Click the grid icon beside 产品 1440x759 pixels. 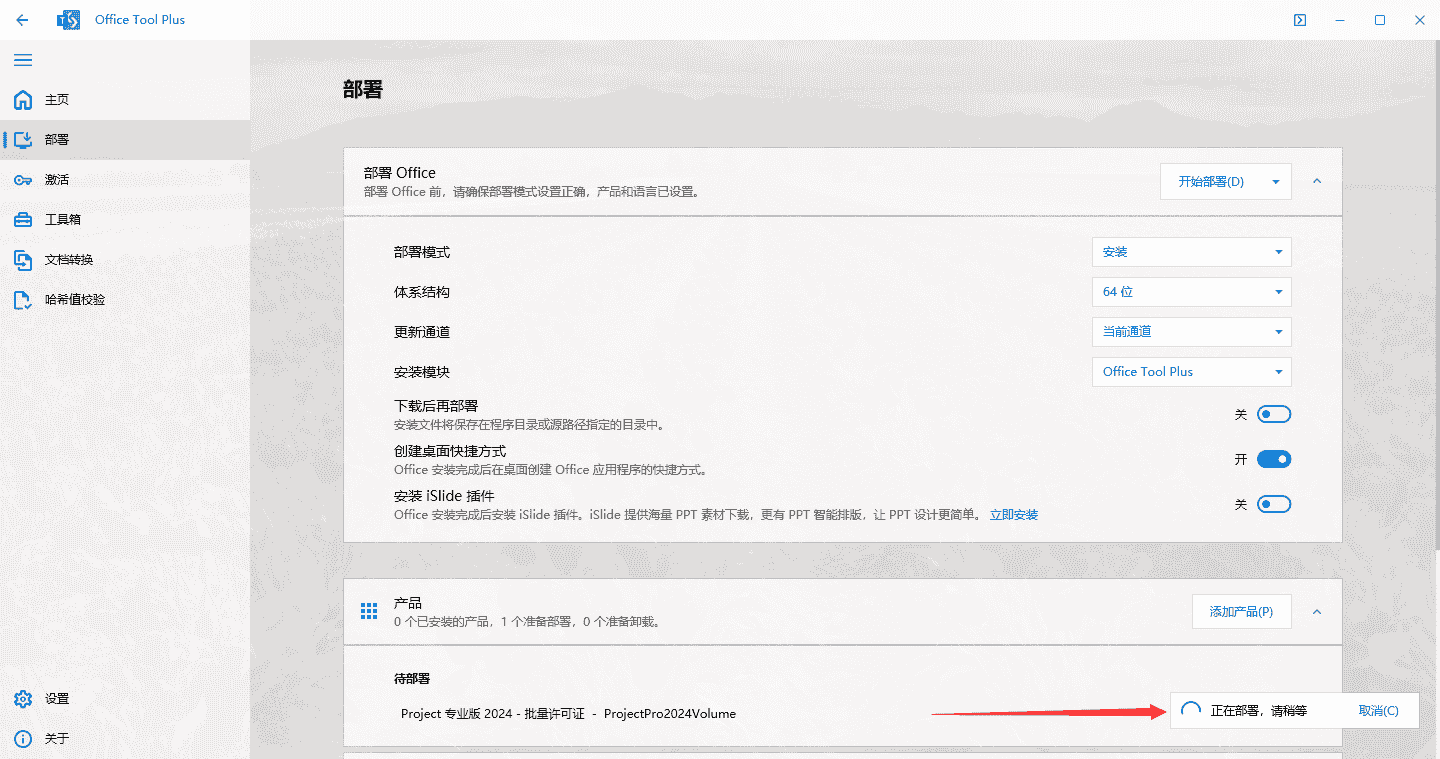(369, 611)
